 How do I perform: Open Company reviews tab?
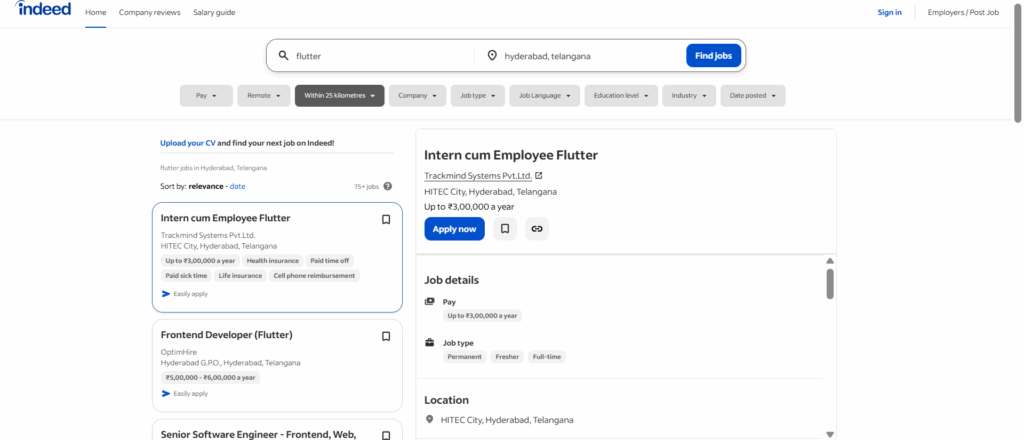click(149, 12)
